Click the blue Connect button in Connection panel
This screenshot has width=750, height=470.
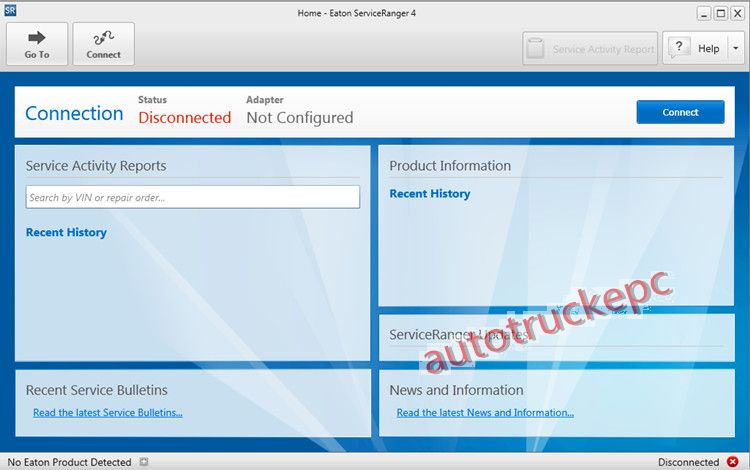[x=680, y=112]
